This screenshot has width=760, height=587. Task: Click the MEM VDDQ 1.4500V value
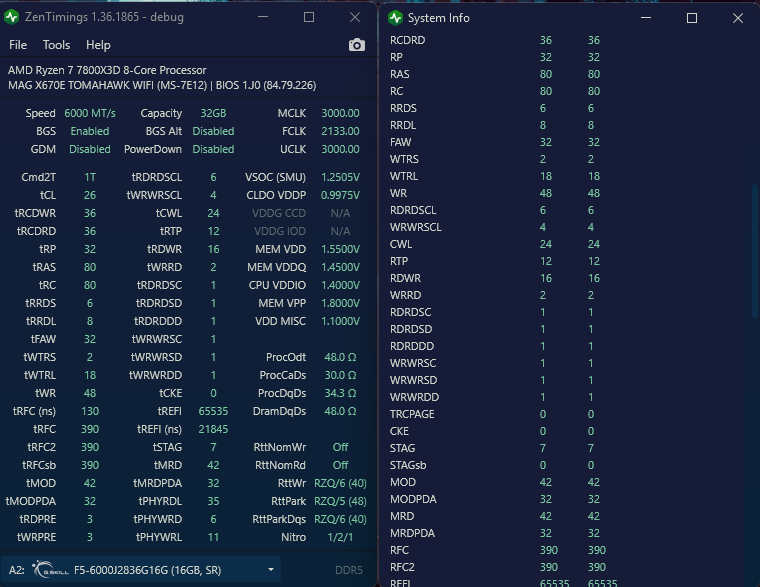pyautogui.click(x=340, y=267)
